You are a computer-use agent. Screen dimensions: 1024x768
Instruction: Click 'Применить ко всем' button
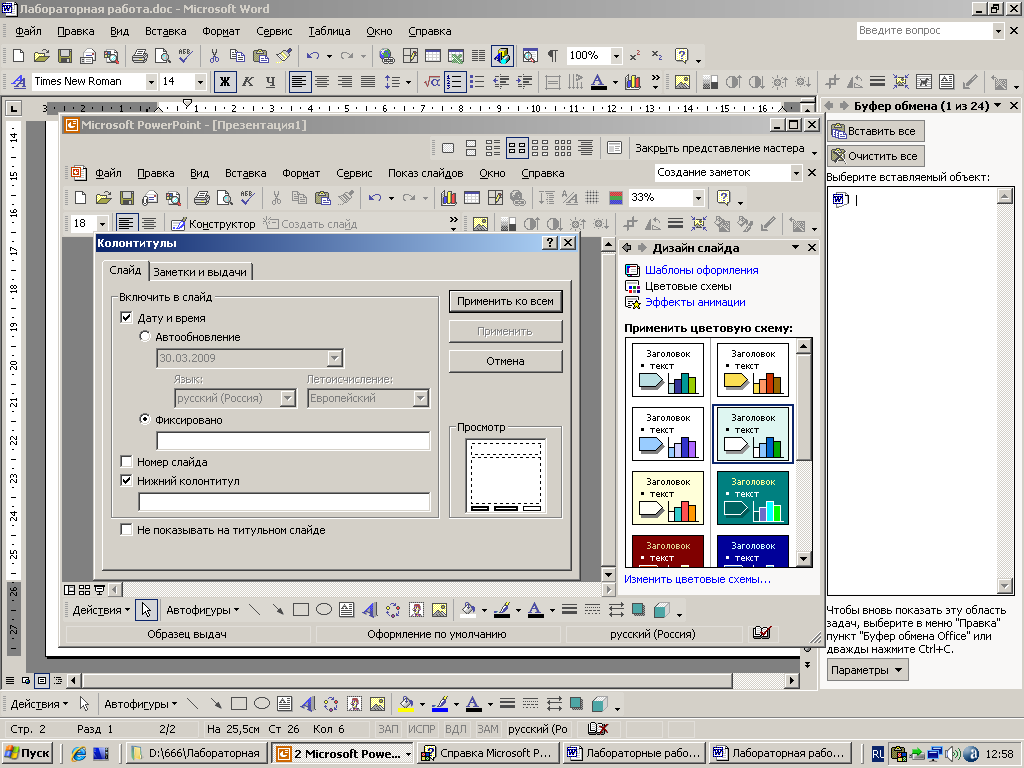pos(505,301)
